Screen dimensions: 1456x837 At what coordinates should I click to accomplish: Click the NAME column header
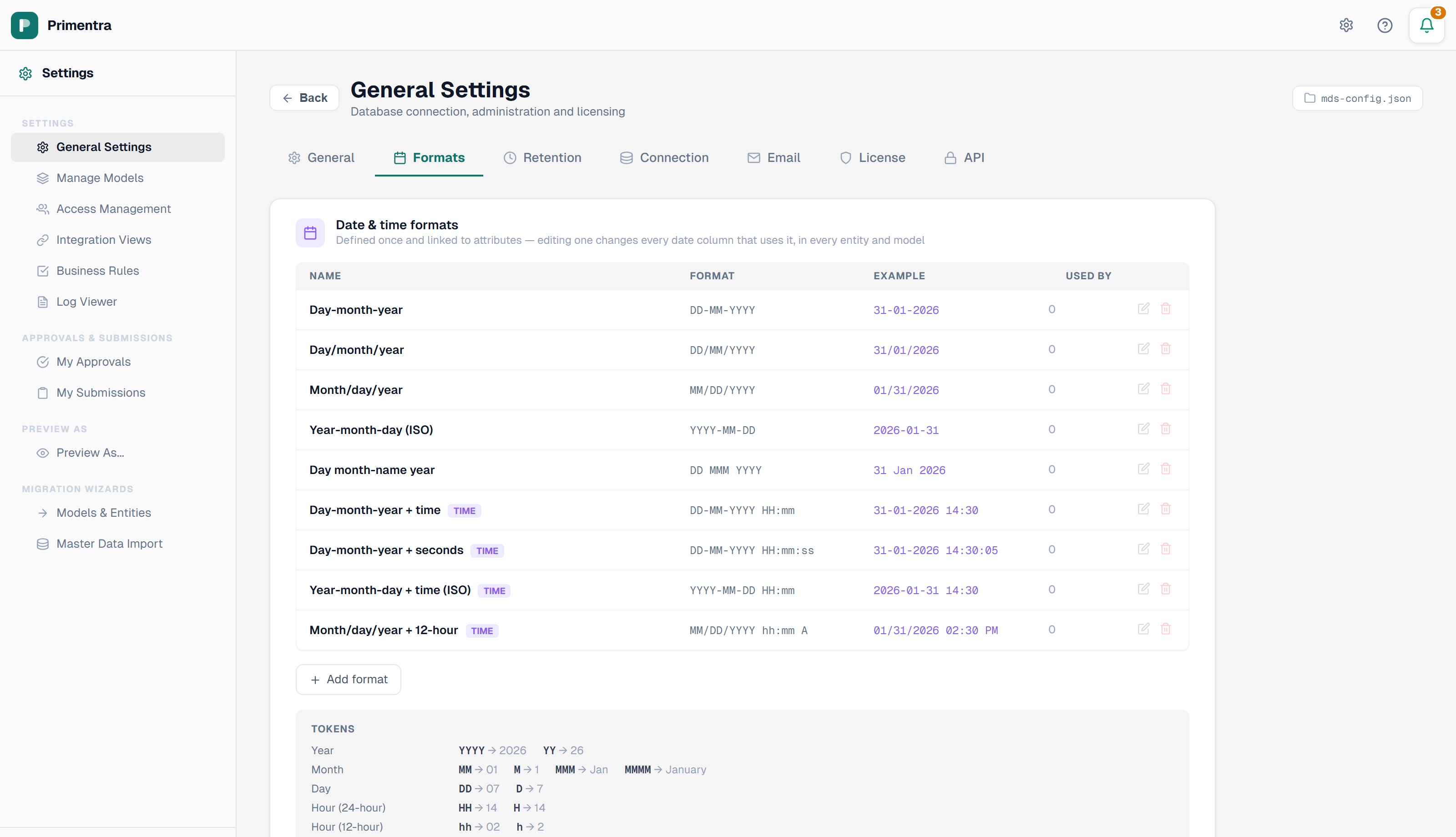(x=325, y=276)
